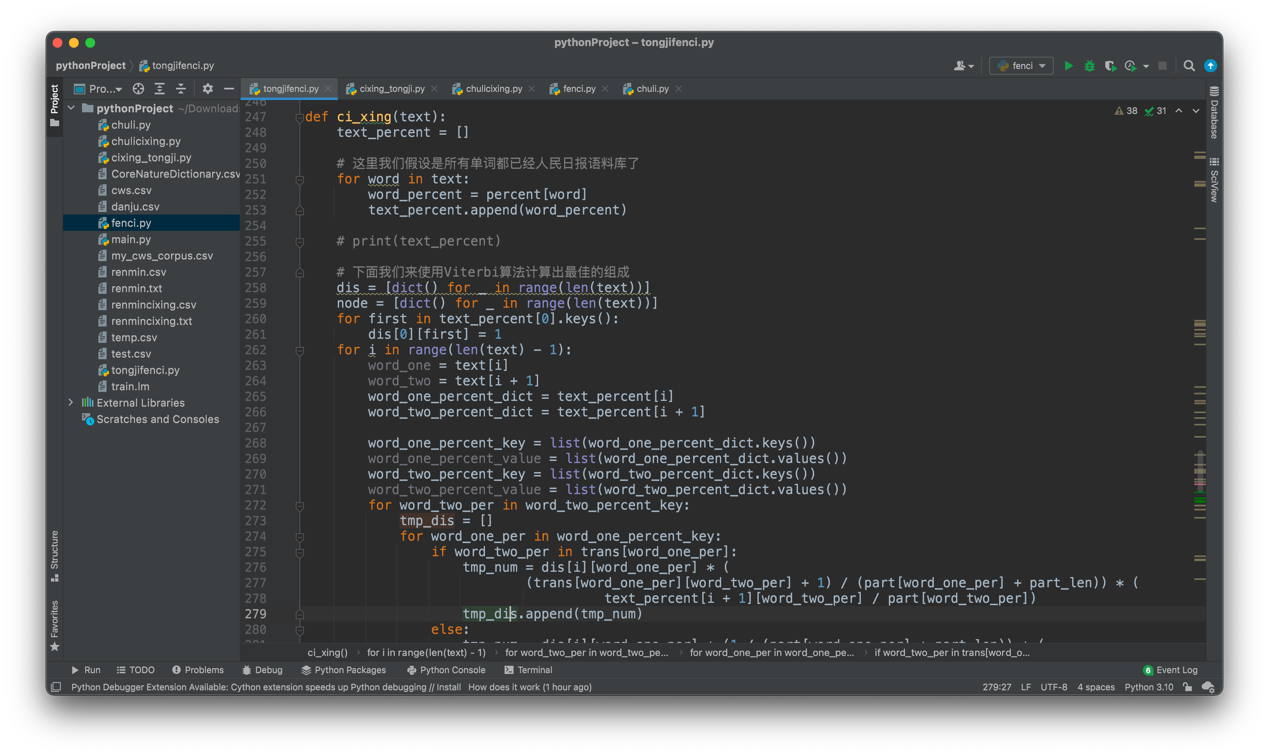This screenshot has width=1269, height=756.
Task: Click the Collapse All icon in Project panel
Action: [x=181, y=89]
